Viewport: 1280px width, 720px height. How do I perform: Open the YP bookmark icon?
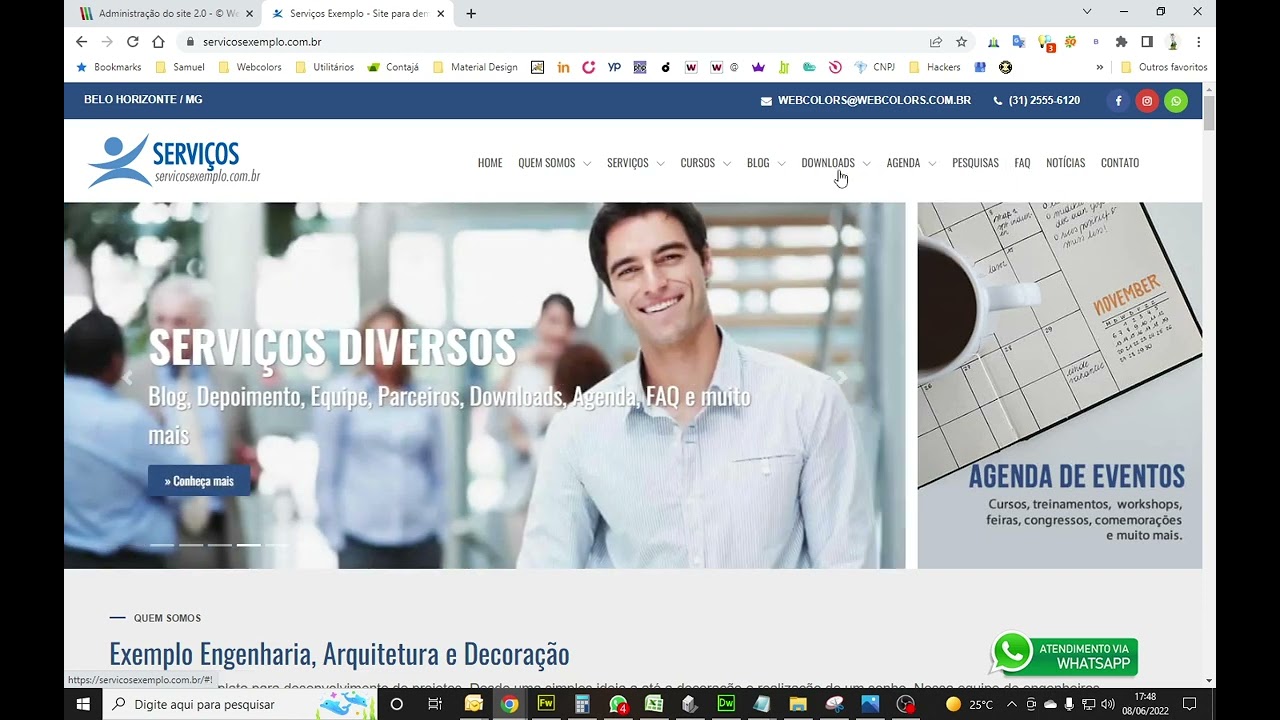tap(614, 67)
